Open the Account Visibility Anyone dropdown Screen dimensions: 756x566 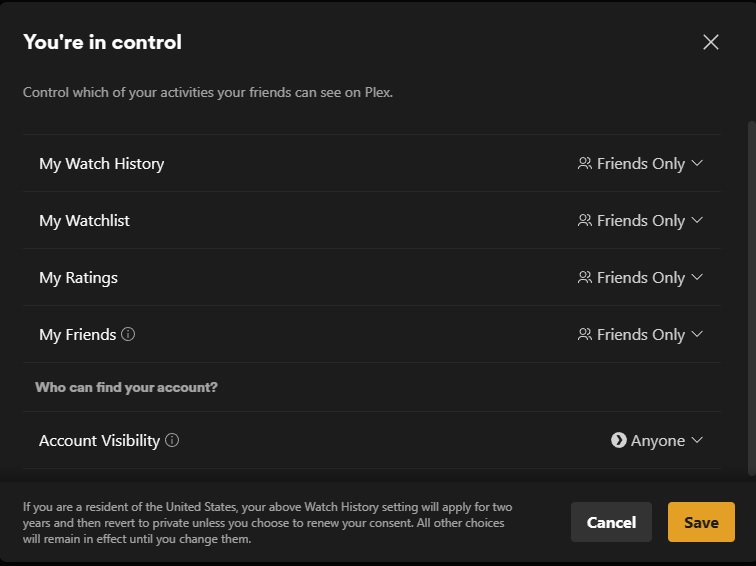coord(658,441)
